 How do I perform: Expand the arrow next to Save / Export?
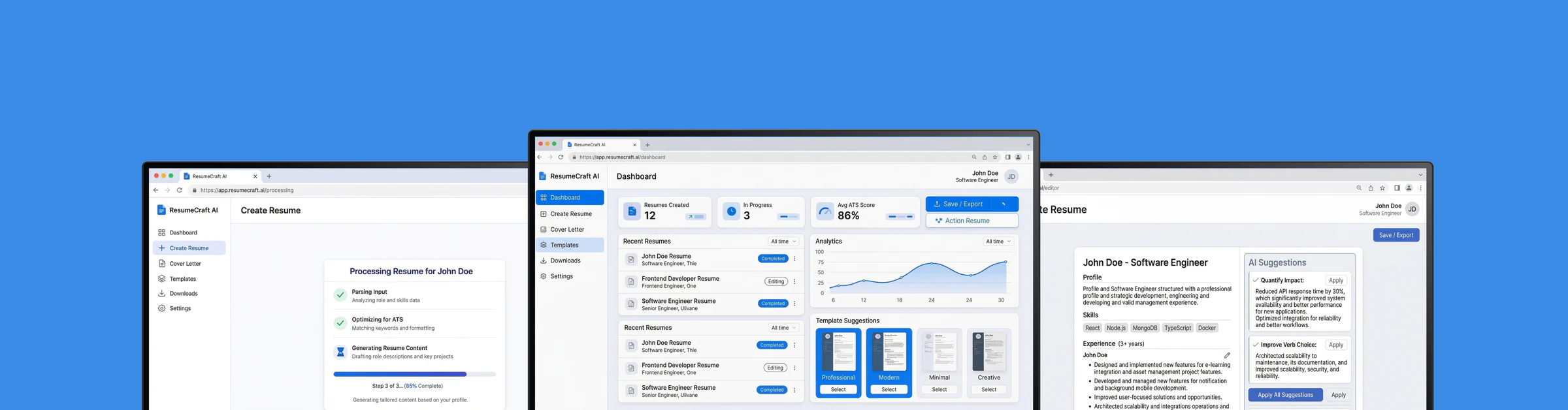tap(1004, 204)
